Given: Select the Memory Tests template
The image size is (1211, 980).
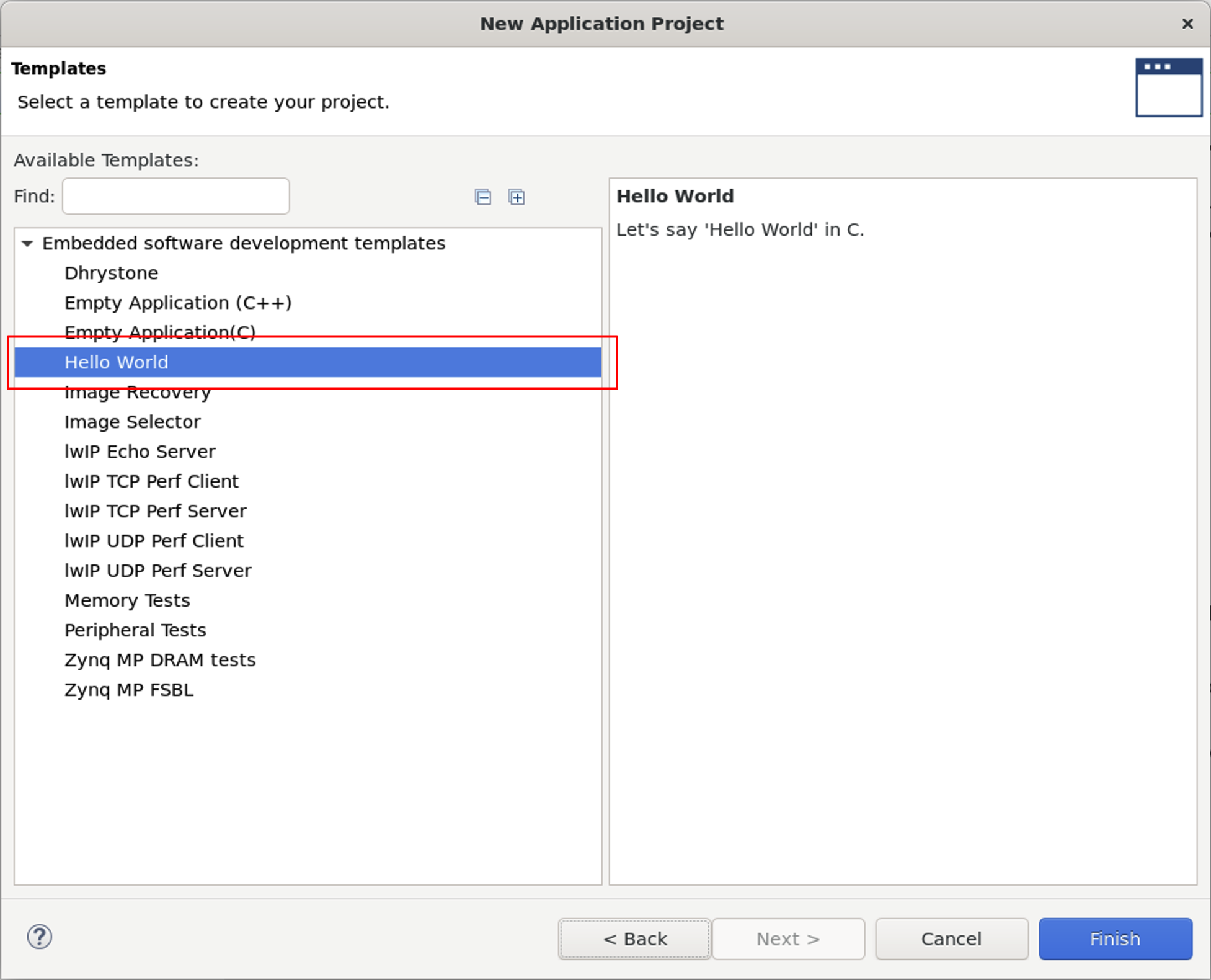Looking at the screenshot, I should pos(127,600).
